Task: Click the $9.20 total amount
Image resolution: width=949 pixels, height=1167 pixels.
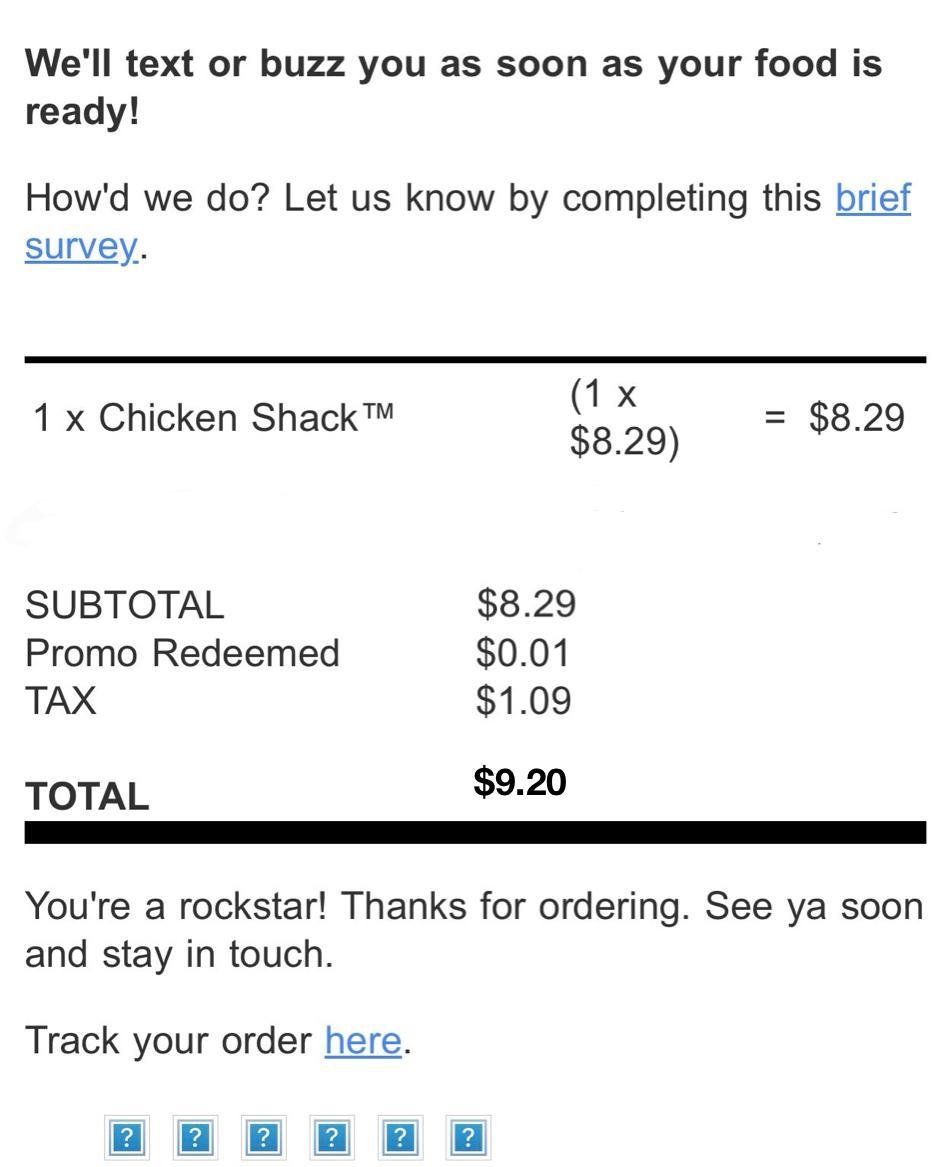Action: [x=520, y=782]
